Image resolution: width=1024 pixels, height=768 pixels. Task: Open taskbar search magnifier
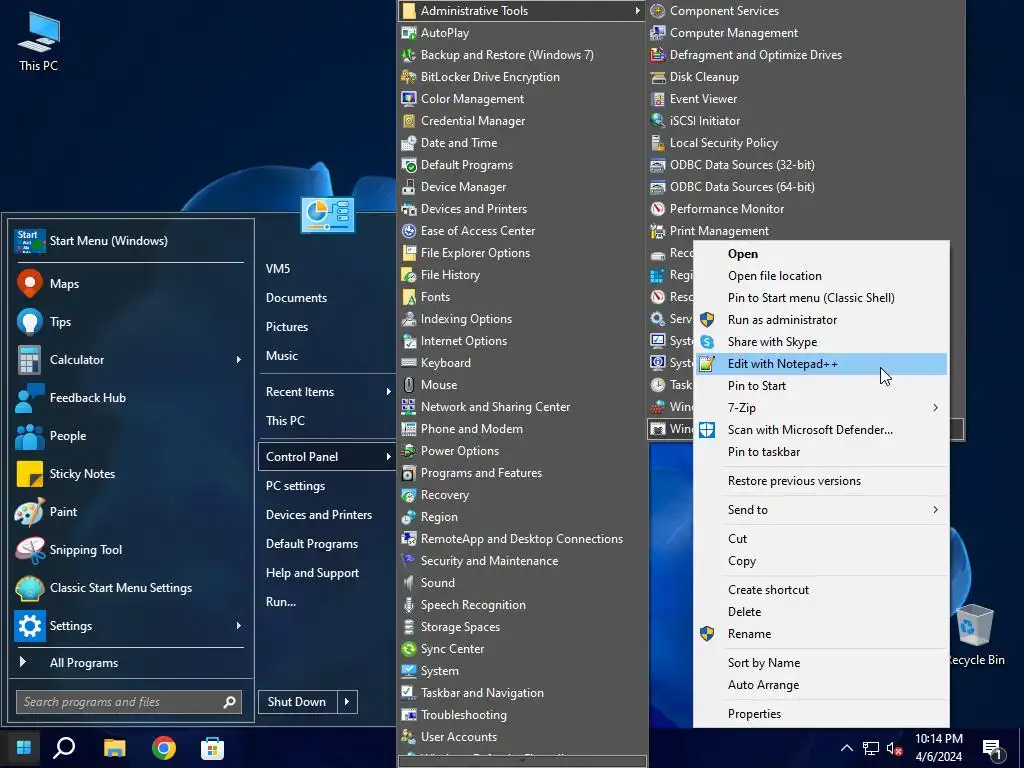pyautogui.click(x=64, y=748)
